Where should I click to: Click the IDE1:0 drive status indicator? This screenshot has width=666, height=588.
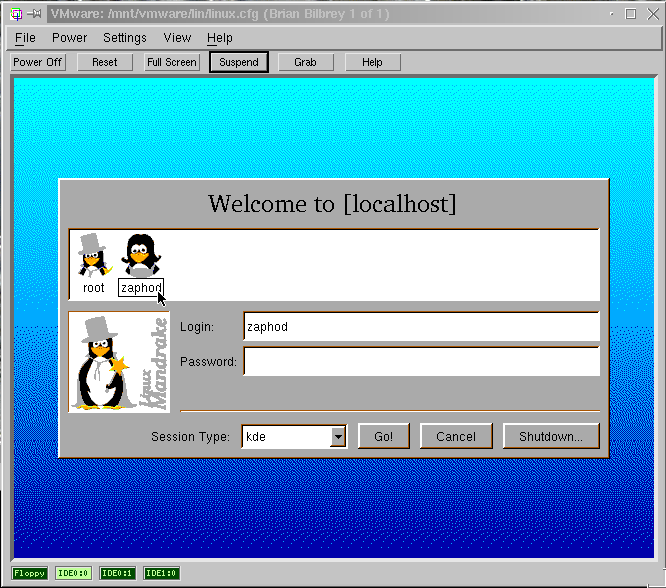click(x=161, y=573)
